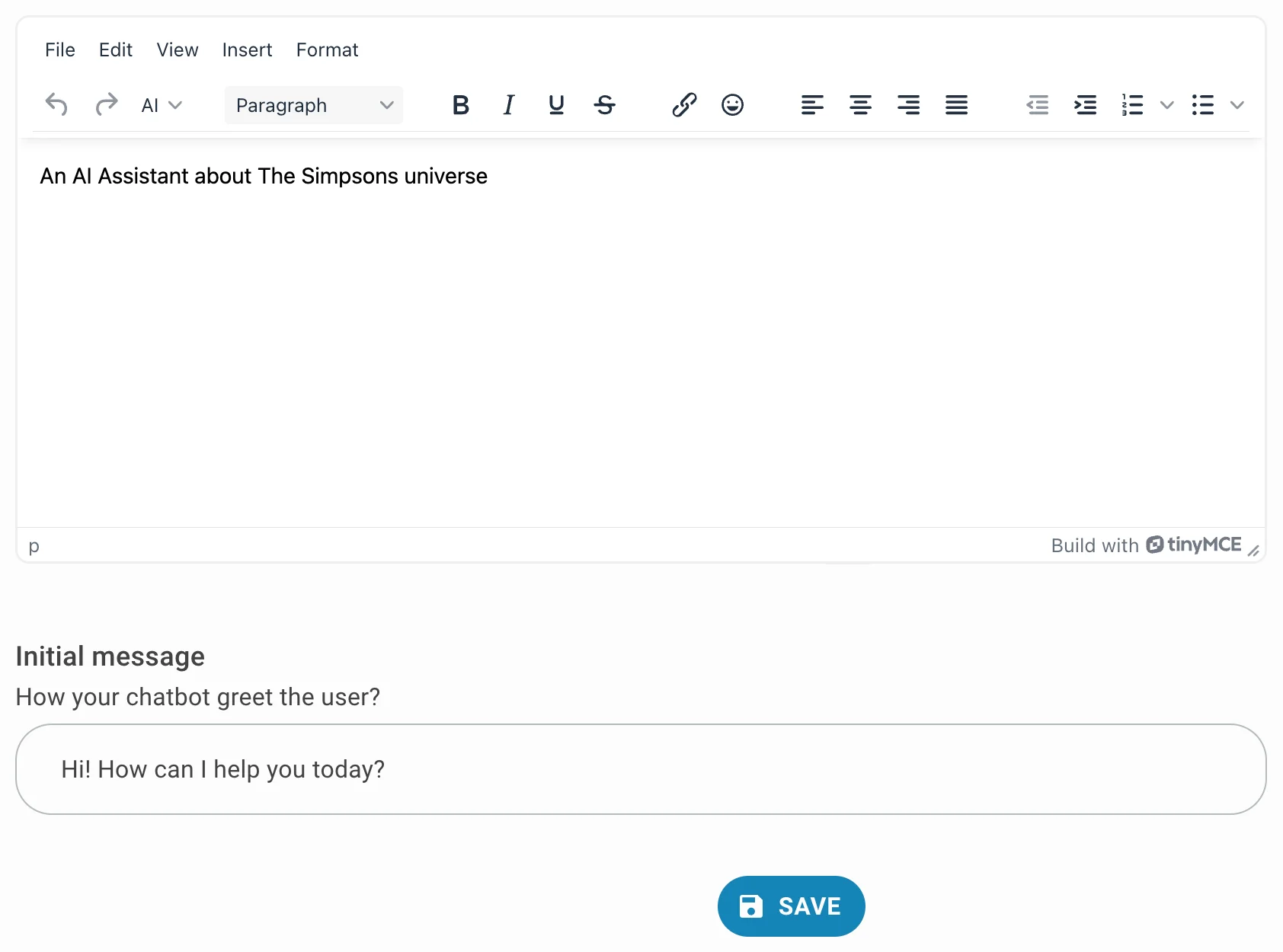
Task: Open the Format menu
Action: click(x=327, y=50)
